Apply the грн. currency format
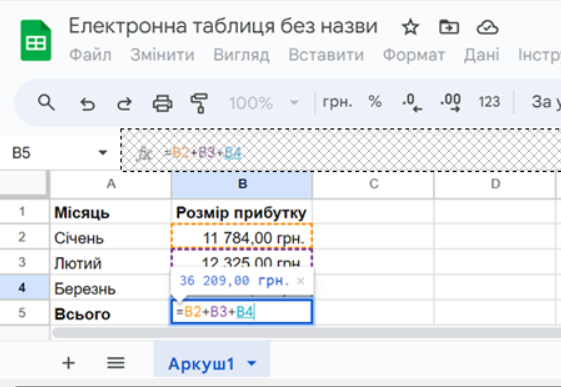This screenshot has height=387, width=561. pyautogui.click(x=337, y=102)
